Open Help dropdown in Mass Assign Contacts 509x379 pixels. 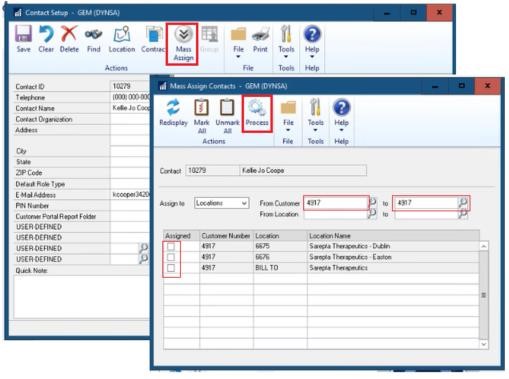tap(341, 116)
